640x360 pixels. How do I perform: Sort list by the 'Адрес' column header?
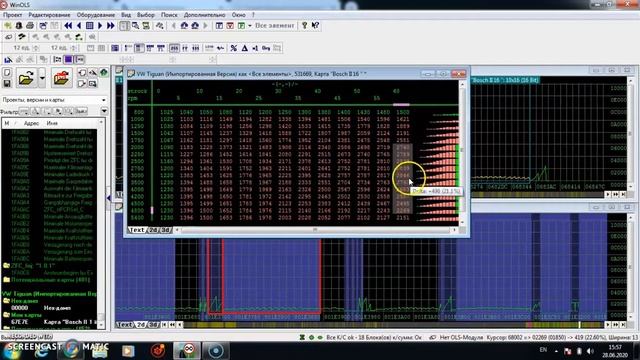31,123
